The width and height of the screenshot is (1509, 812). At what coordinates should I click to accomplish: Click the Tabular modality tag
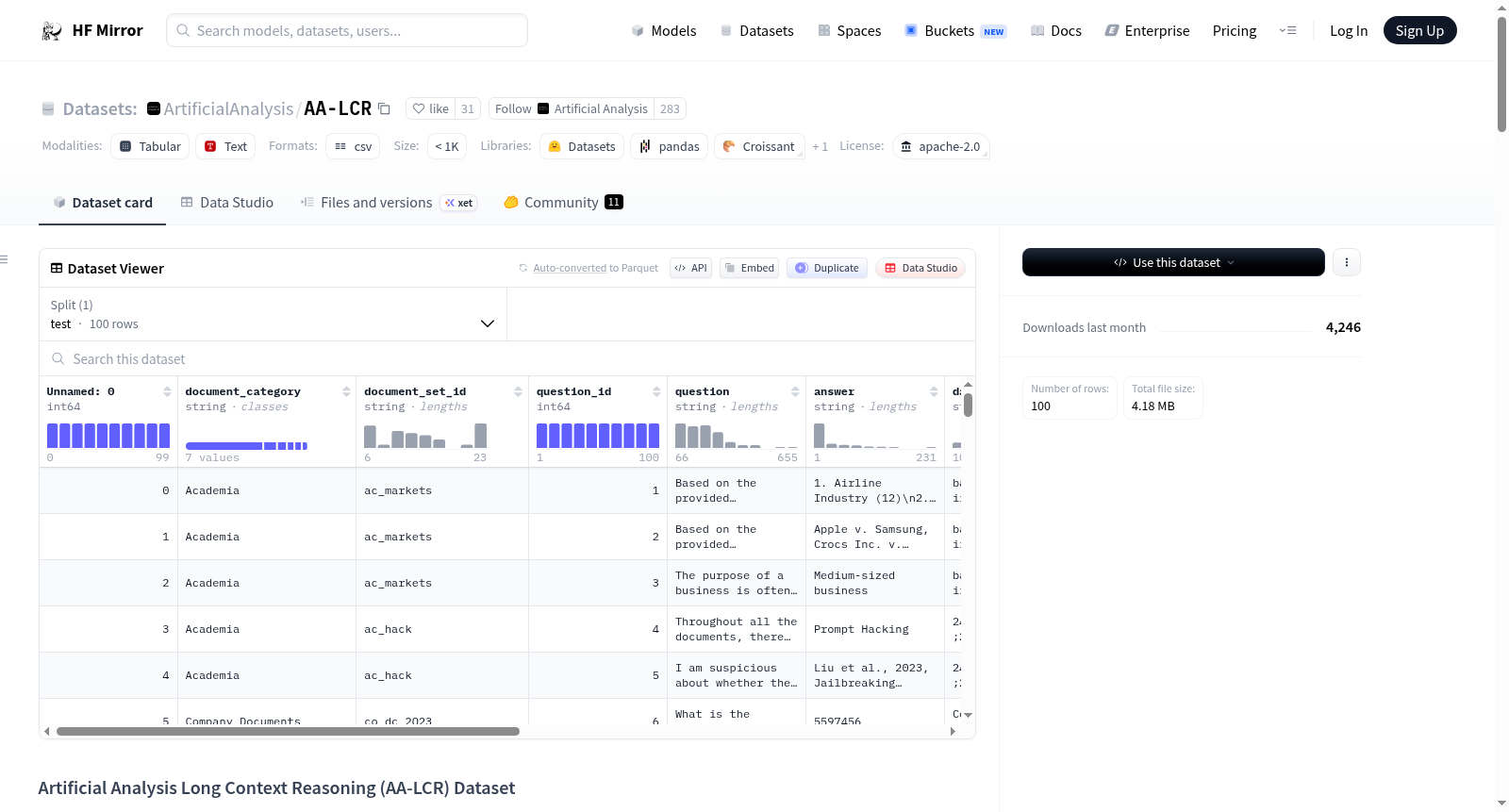[150, 146]
